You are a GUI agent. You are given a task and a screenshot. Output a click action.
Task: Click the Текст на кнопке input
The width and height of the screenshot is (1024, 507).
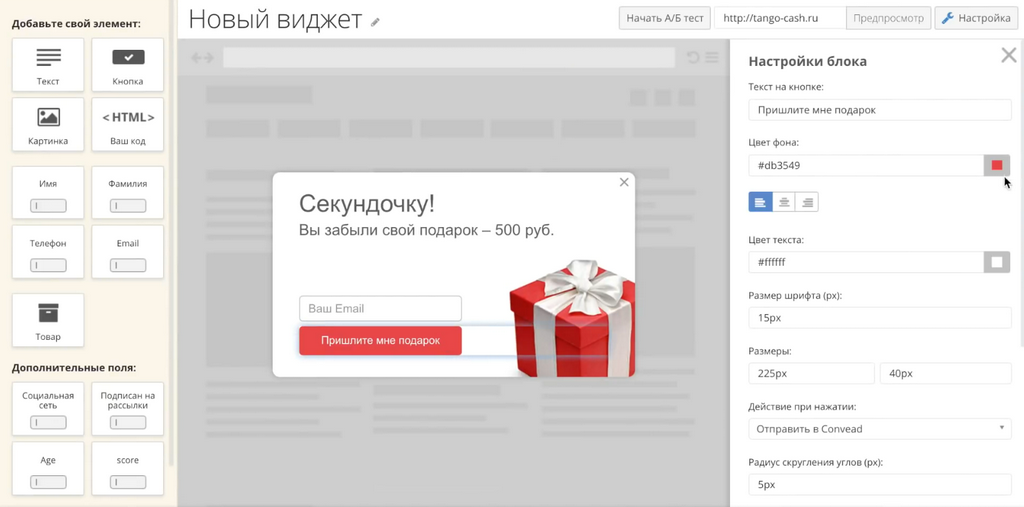coord(880,110)
